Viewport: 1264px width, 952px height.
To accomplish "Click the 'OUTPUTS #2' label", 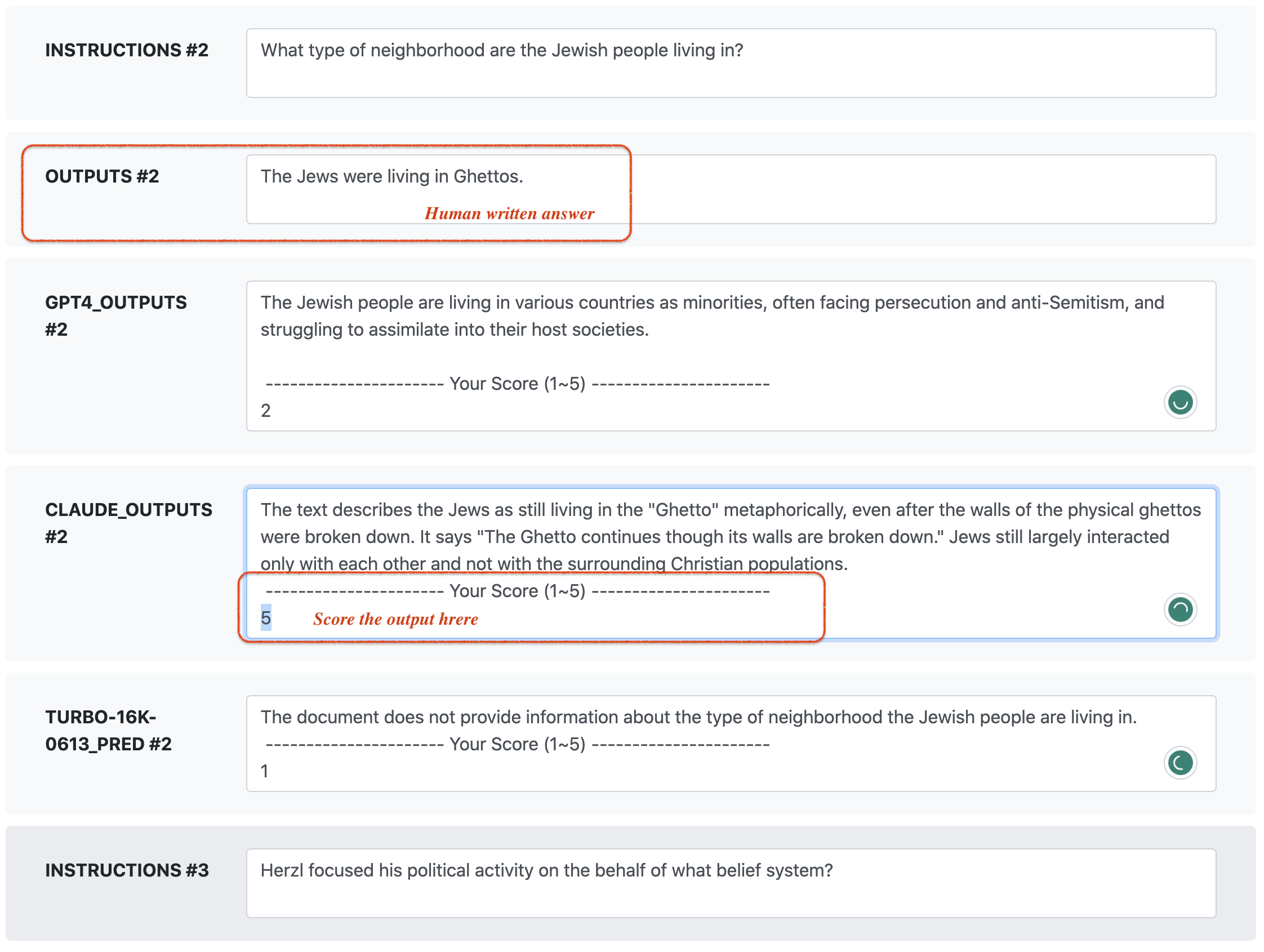I will click(x=103, y=176).
